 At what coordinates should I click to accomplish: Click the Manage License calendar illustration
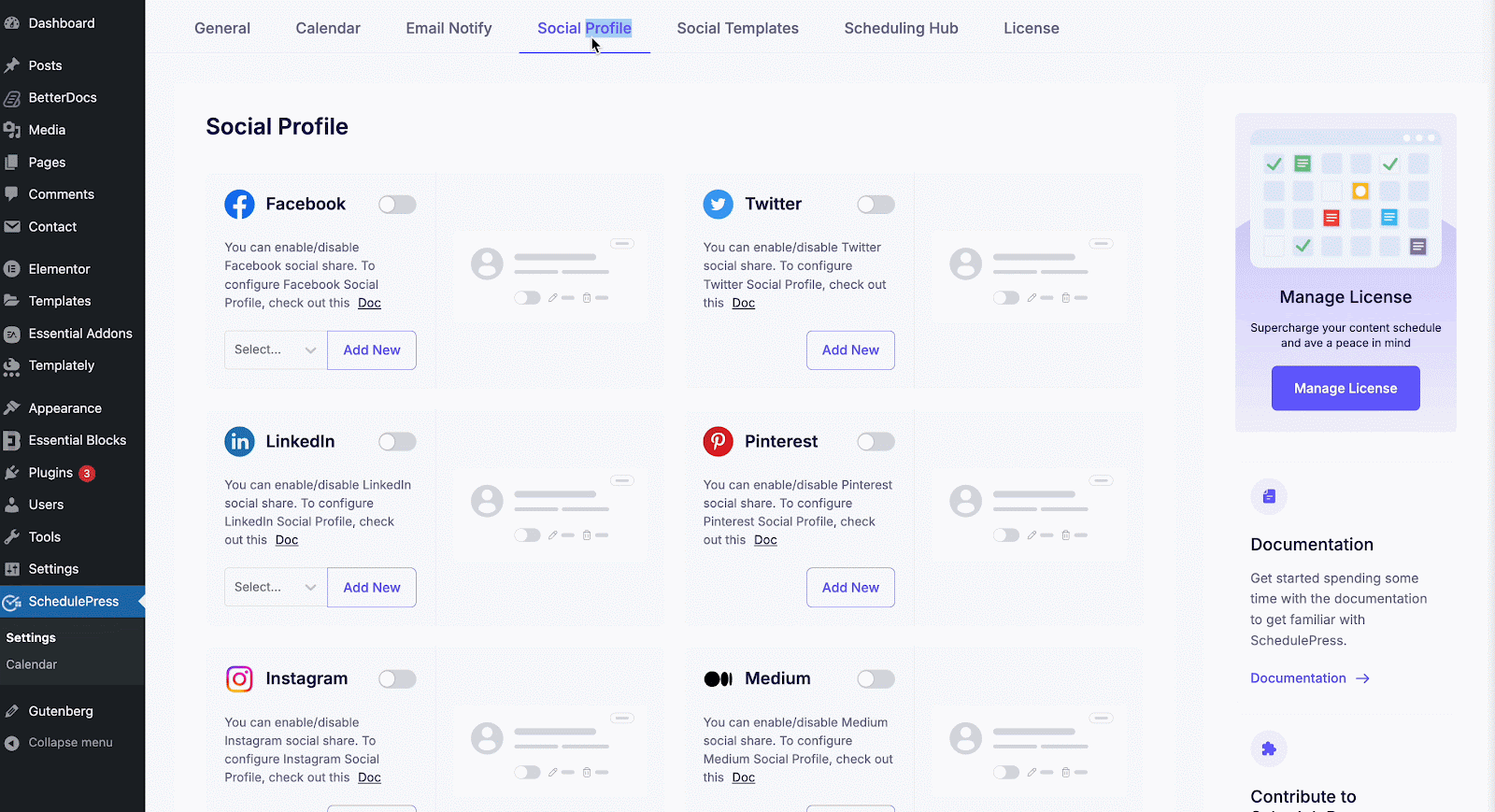pos(1345,198)
